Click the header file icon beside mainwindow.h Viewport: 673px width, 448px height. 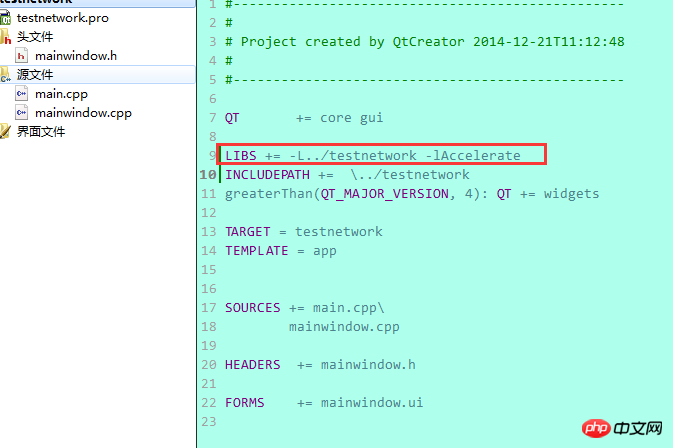point(21,56)
